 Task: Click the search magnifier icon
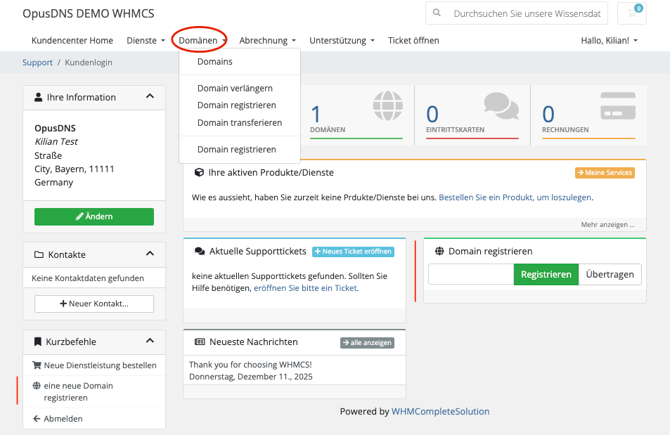(437, 13)
